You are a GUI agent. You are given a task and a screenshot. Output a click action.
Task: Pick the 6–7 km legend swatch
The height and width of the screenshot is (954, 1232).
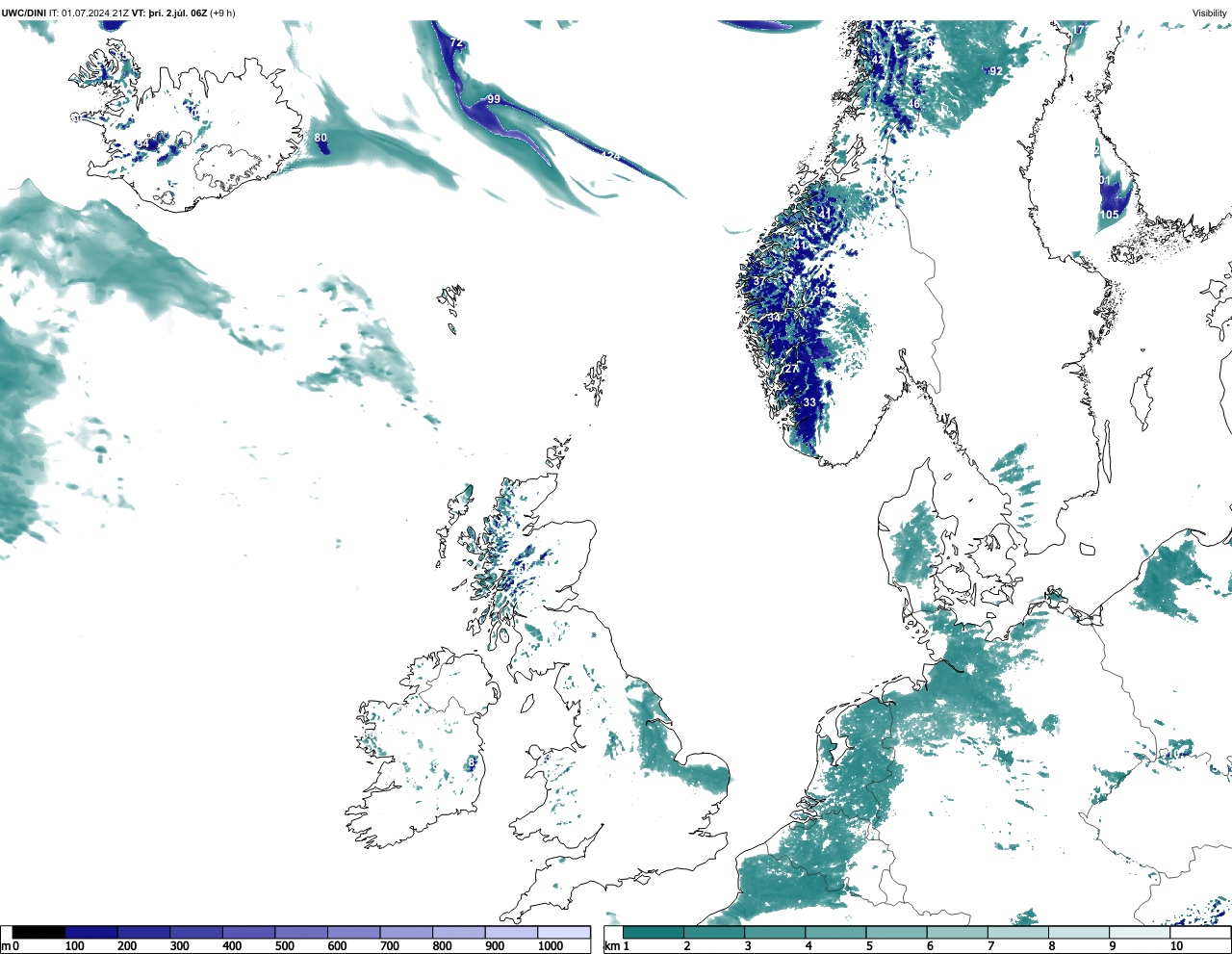pyautogui.click(x=957, y=933)
